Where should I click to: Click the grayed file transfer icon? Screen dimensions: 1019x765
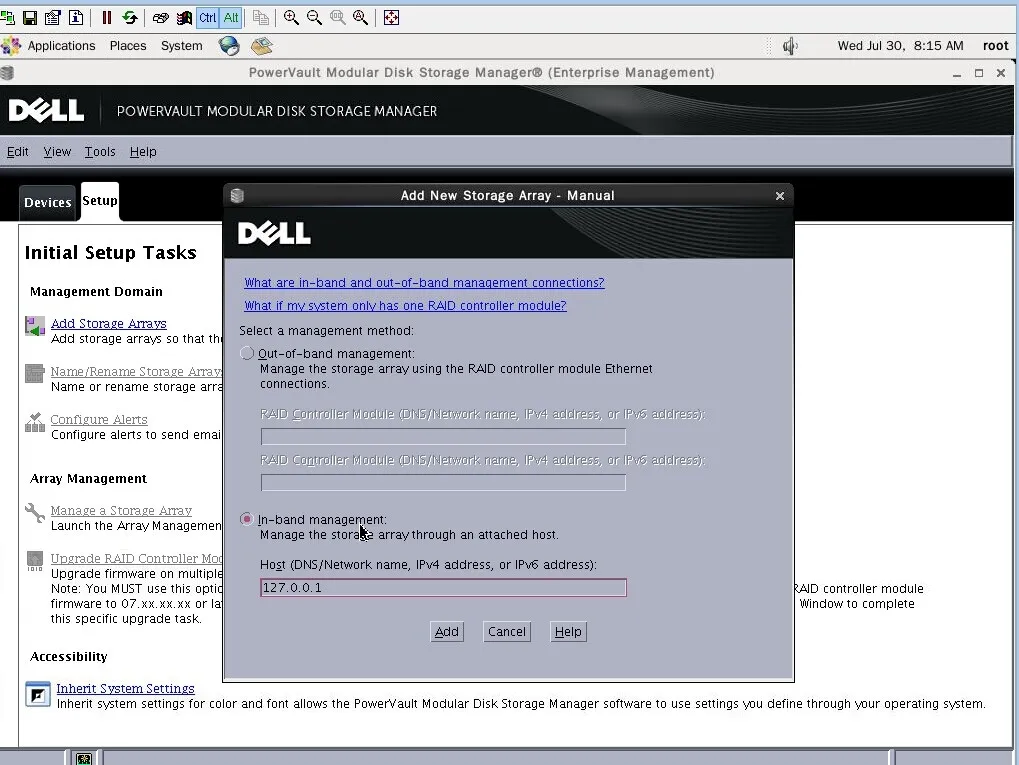[x=261, y=18]
